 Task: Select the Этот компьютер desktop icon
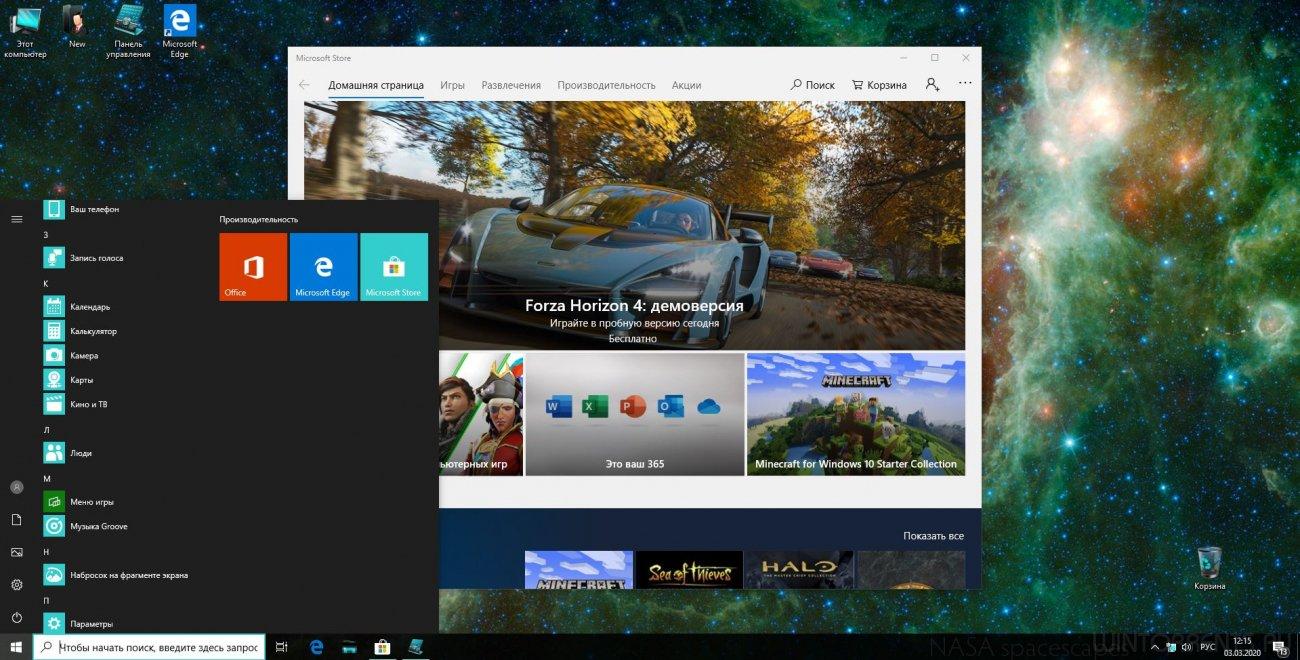click(x=25, y=32)
